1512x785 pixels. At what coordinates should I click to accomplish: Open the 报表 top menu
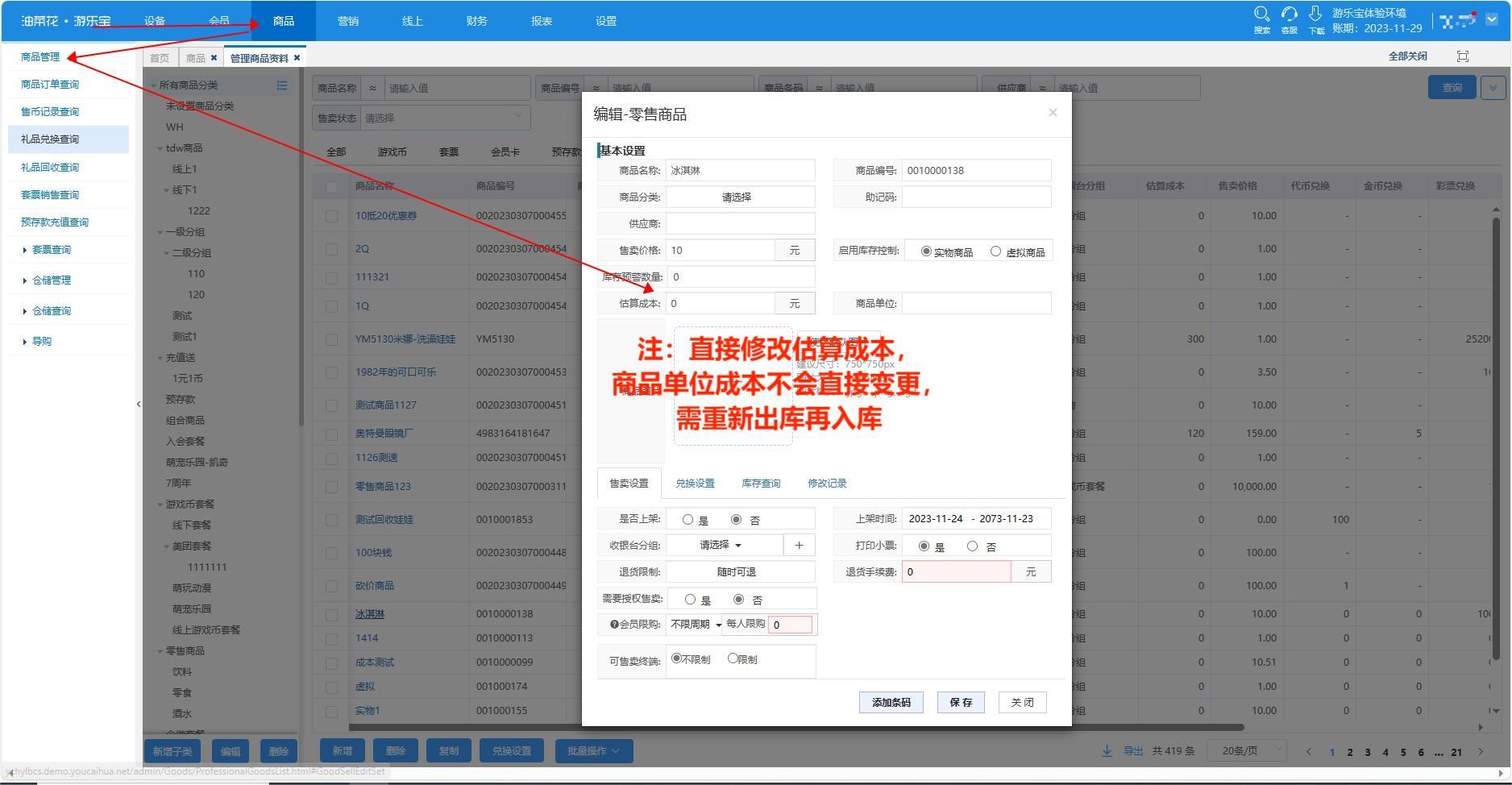point(542,21)
